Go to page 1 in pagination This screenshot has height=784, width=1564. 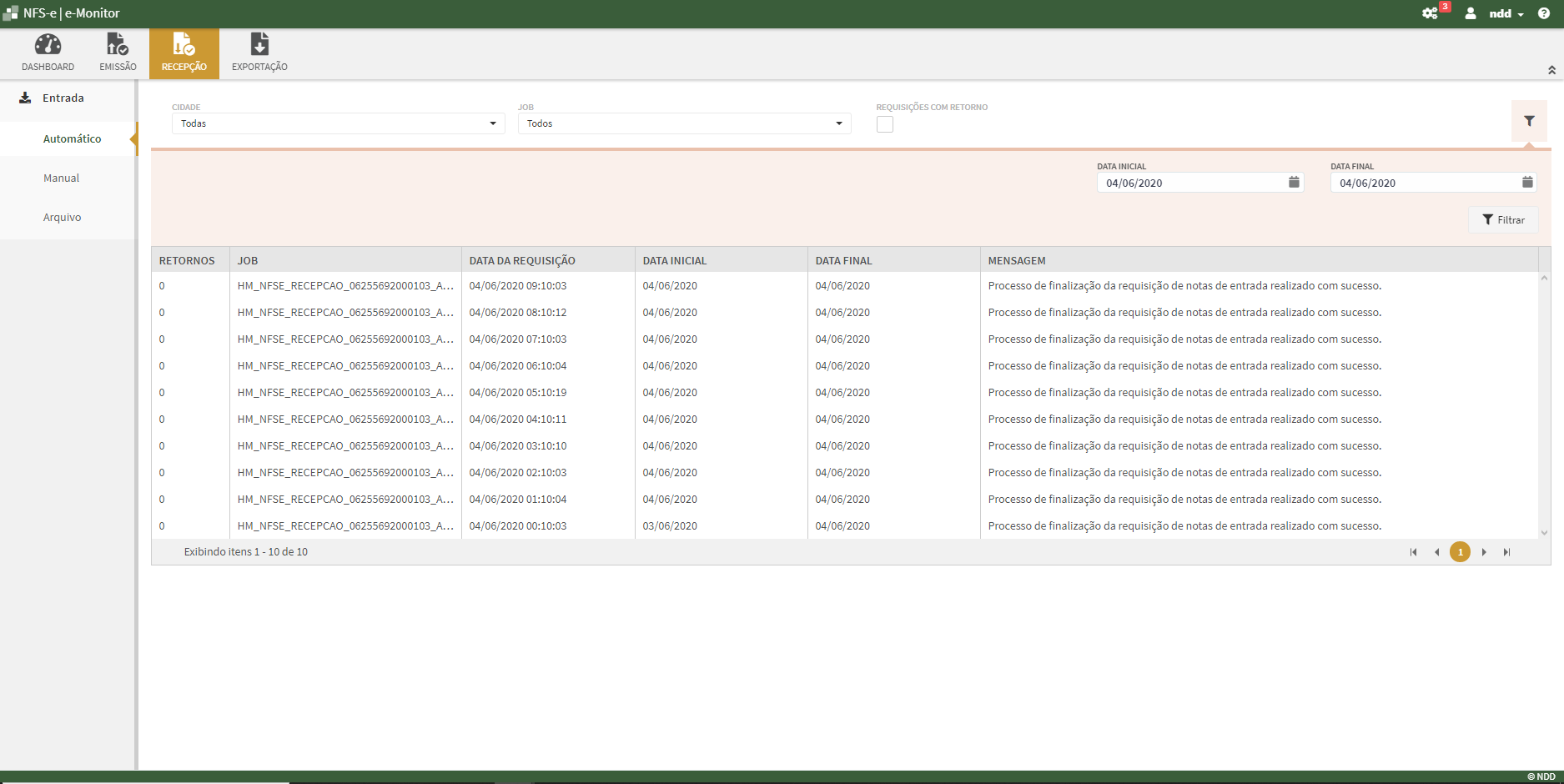coord(1460,552)
